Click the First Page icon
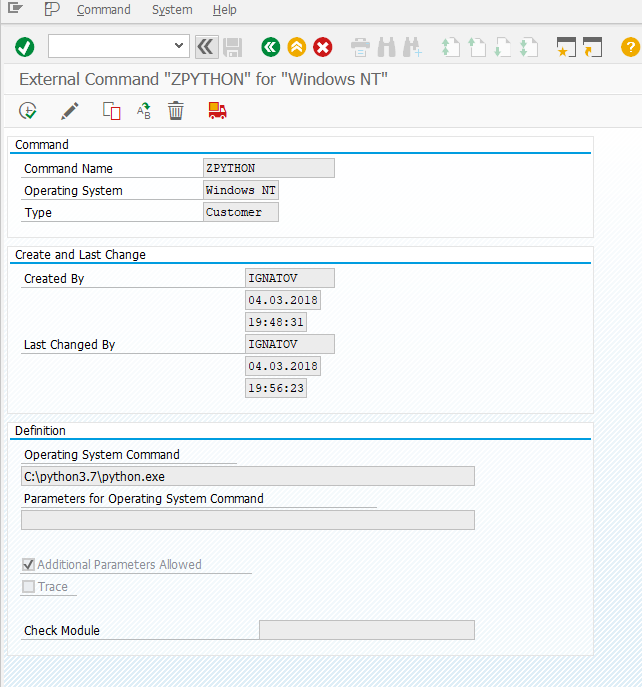 [x=450, y=47]
